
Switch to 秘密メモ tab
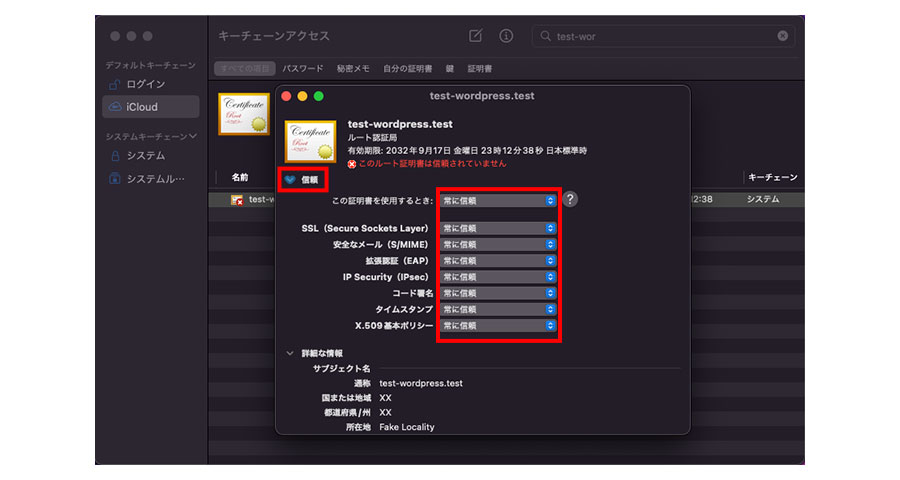tap(353, 69)
